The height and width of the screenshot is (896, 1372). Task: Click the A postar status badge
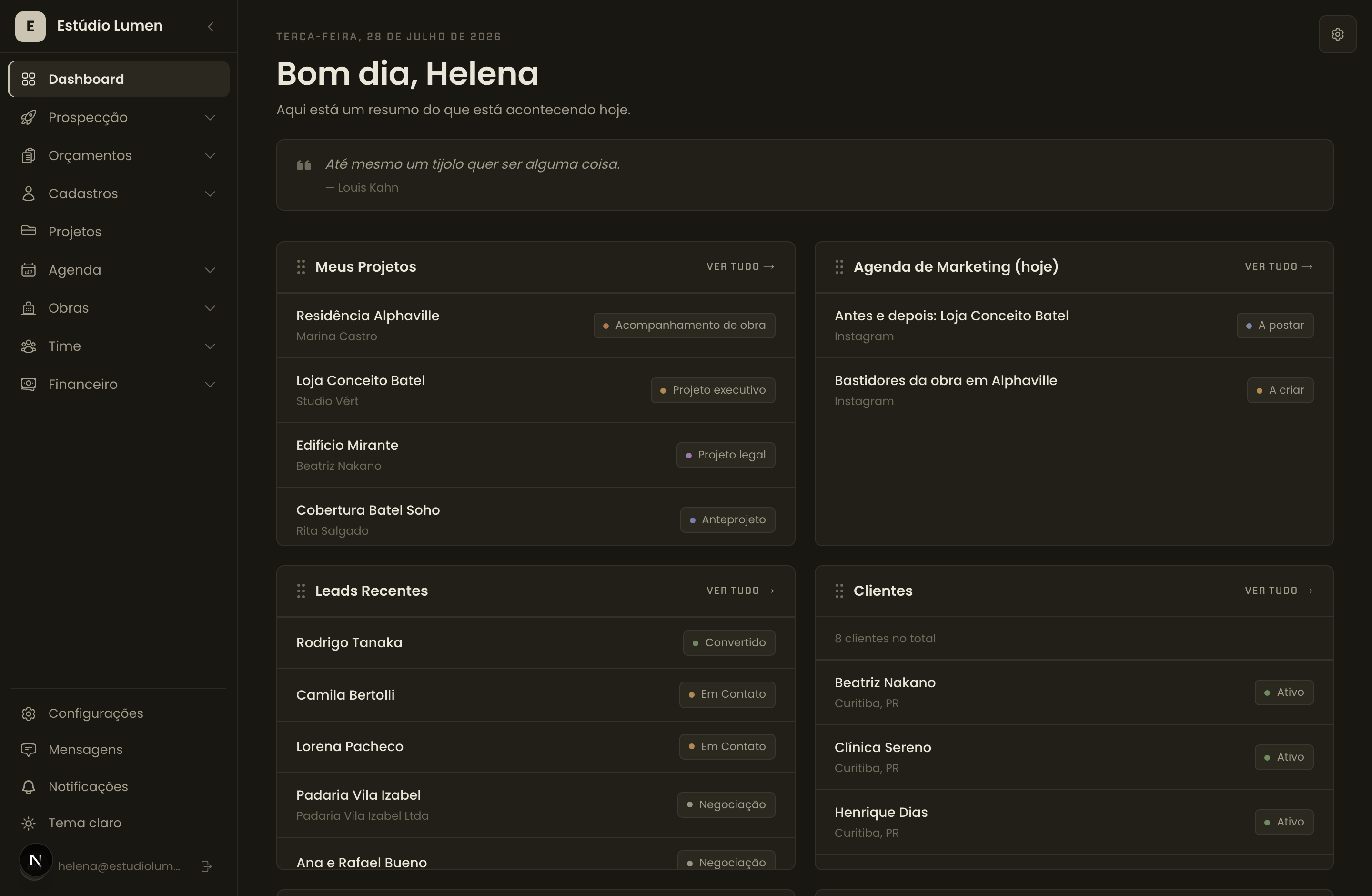1274,325
